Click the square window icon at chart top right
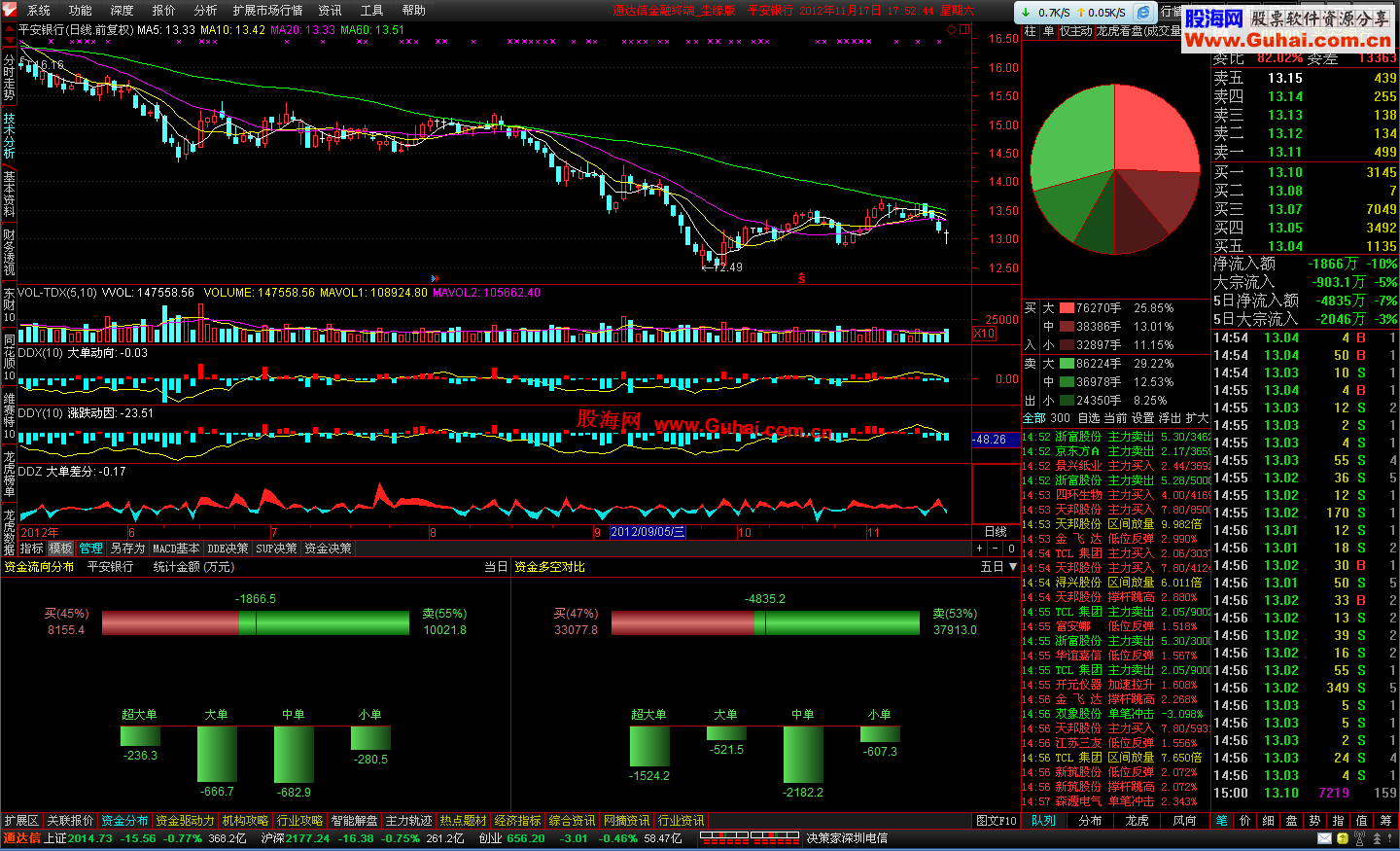 [x=964, y=29]
